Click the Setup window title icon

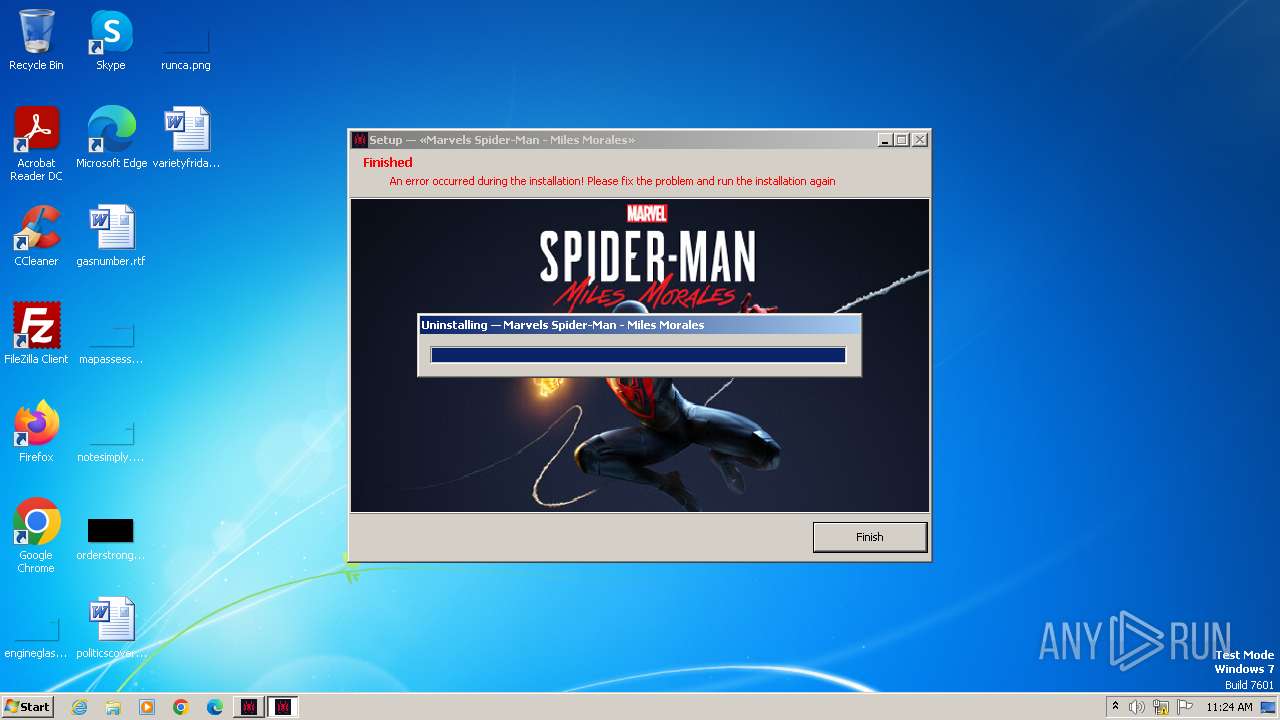360,140
